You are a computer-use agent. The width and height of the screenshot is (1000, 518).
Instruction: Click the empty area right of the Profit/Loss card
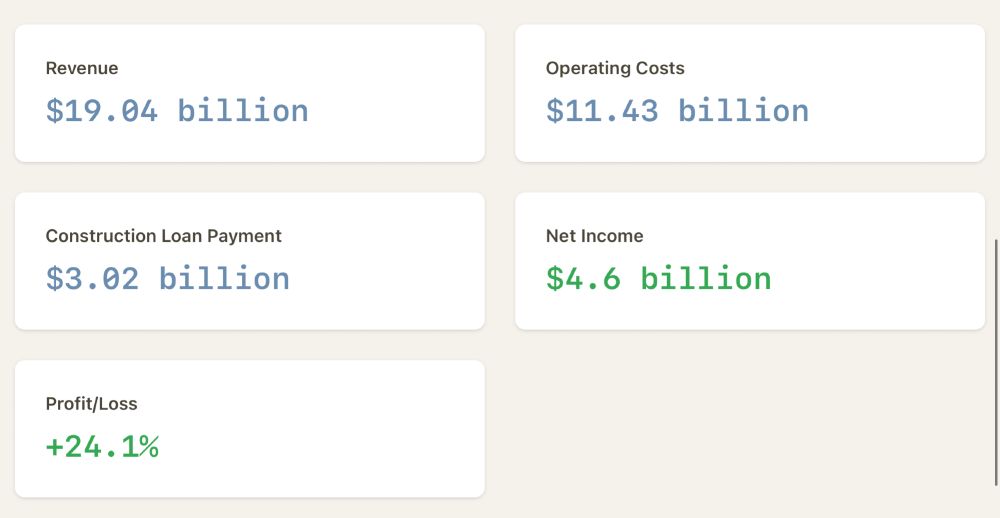click(750, 430)
